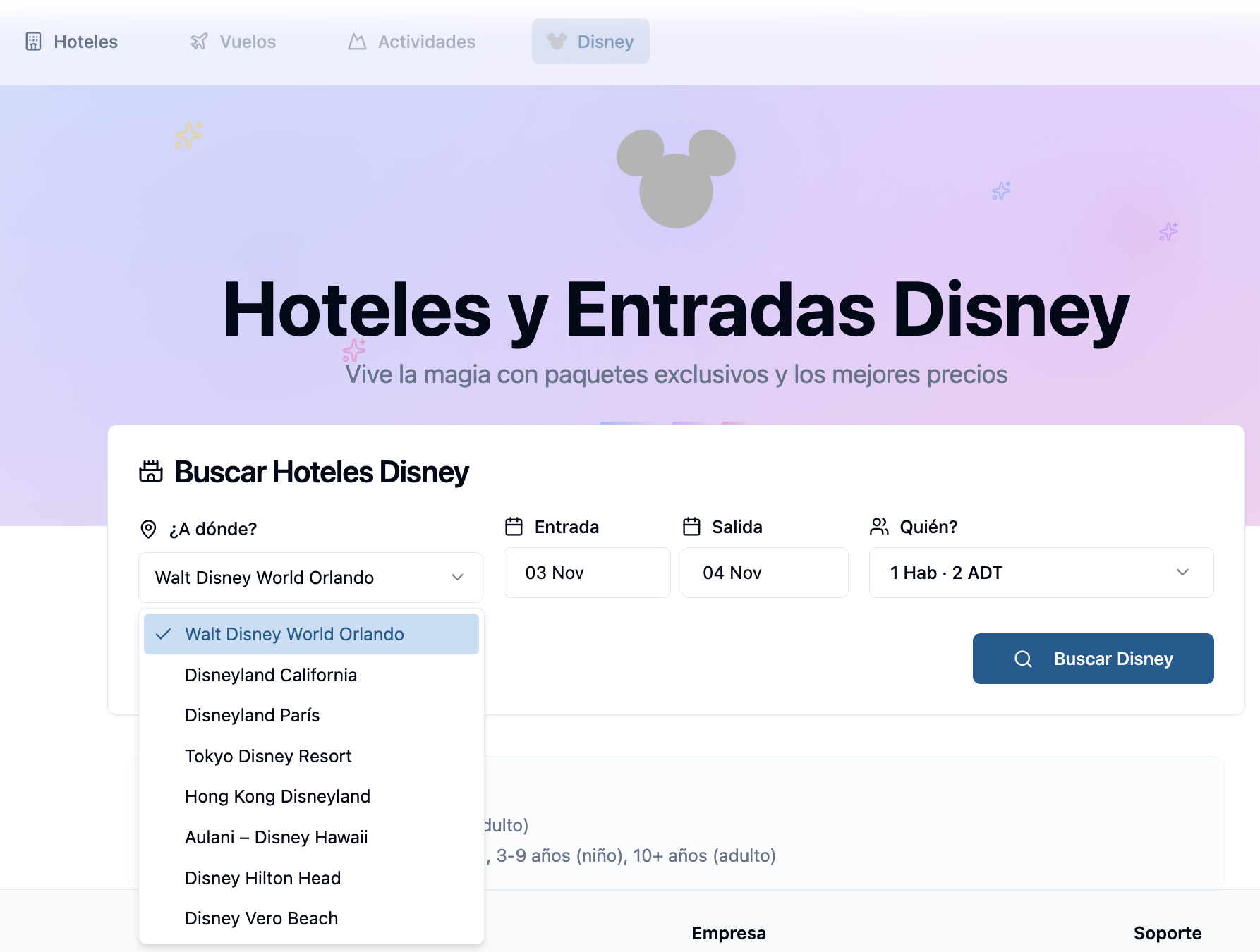Open the Hoteles tab
The height and width of the screenshot is (952, 1260).
tap(71, 42)
